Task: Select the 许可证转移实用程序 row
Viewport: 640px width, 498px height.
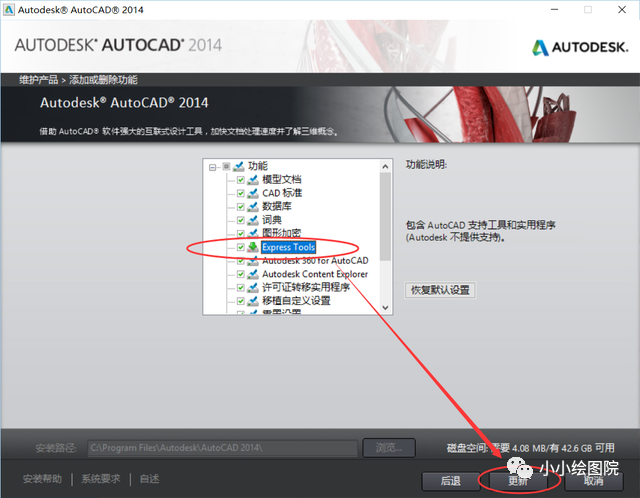Action: tap(306, 287)
